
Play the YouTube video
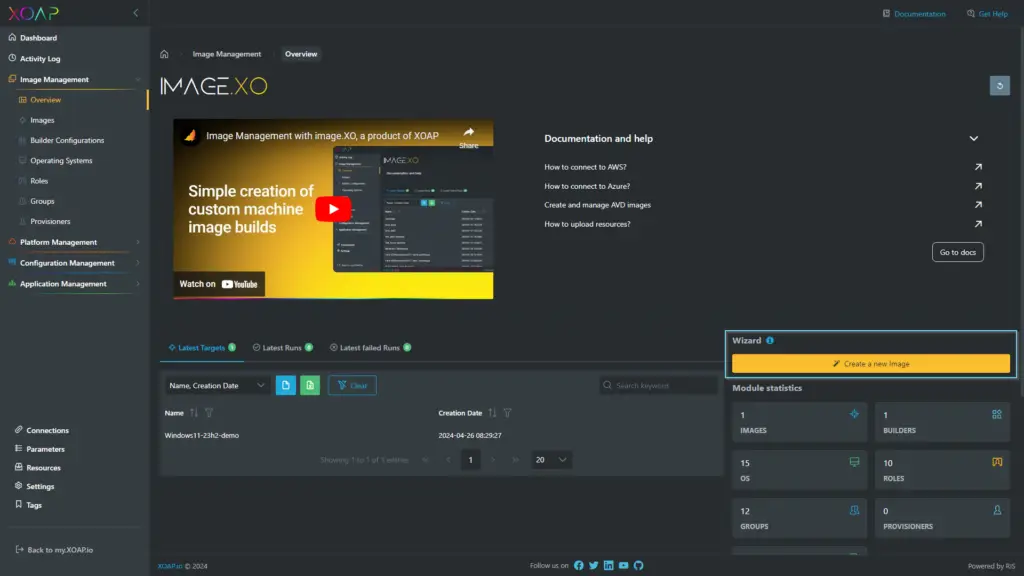coord(333,209)
